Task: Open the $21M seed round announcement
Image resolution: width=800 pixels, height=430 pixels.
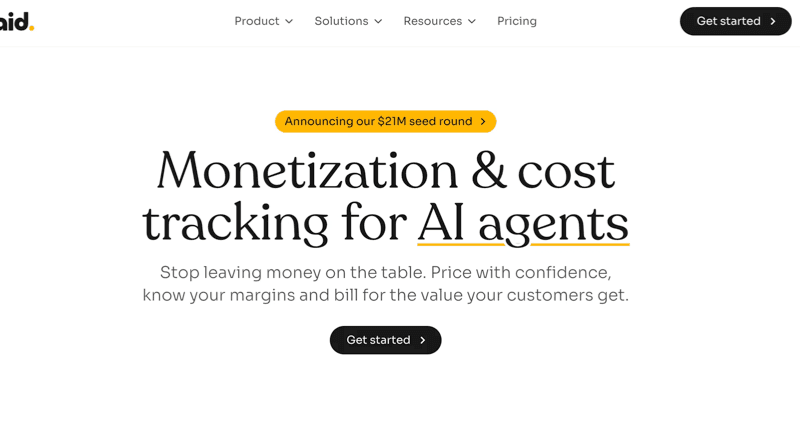Action: click(x=378, y=122)
